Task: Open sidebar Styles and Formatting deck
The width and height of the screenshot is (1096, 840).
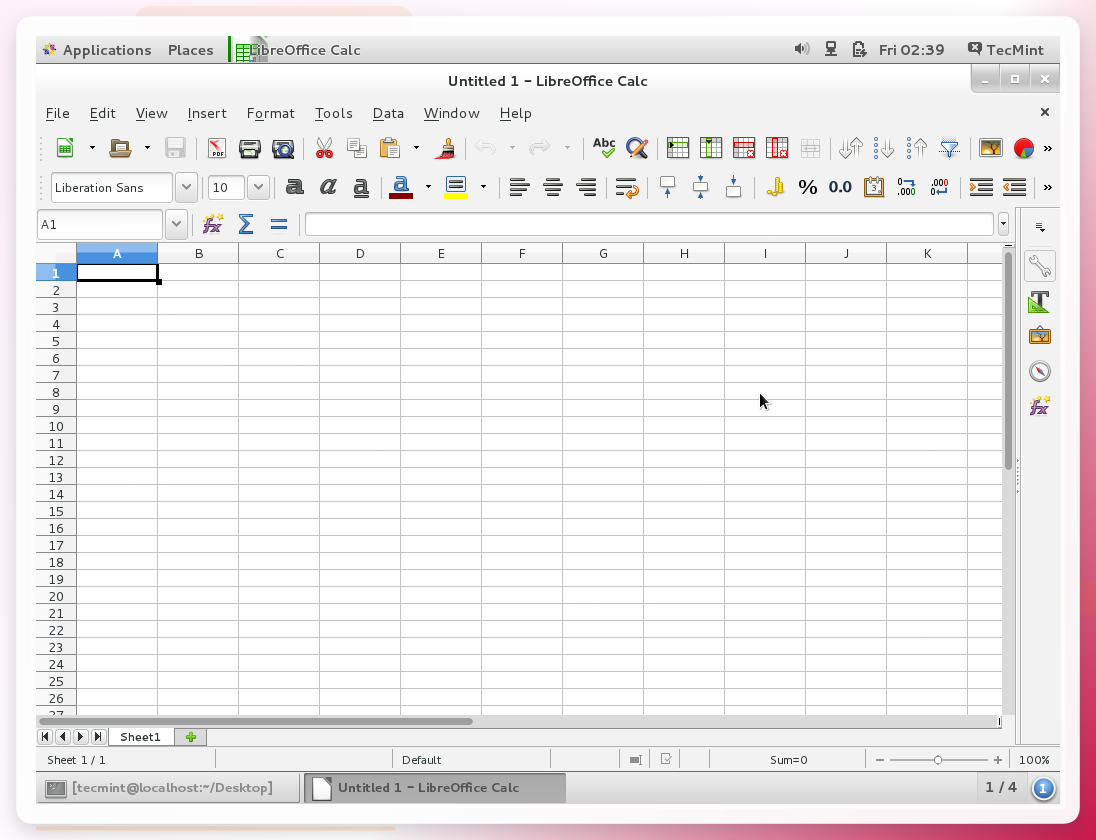Action: (x=1039, y=302)
